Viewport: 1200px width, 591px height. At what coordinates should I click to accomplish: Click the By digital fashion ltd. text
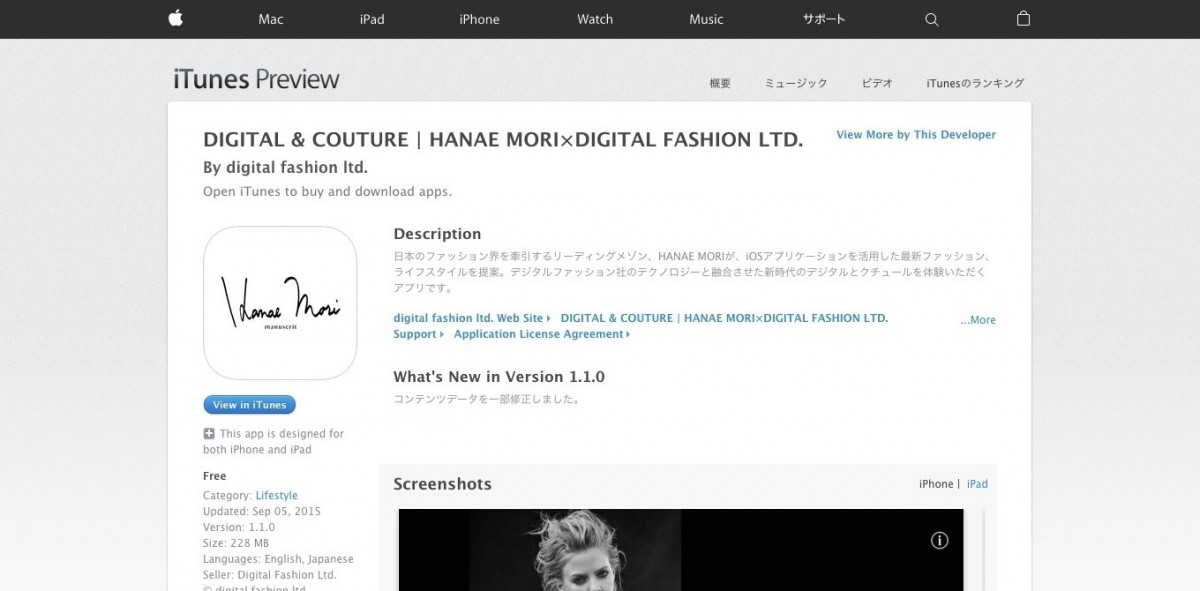(x=286, y=167)
